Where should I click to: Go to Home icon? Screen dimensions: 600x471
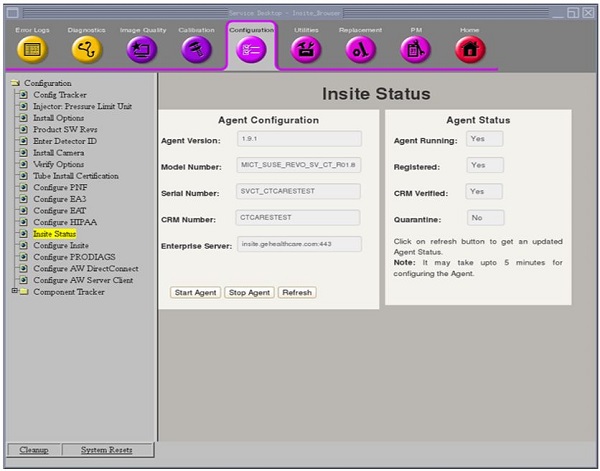(469, 50)
